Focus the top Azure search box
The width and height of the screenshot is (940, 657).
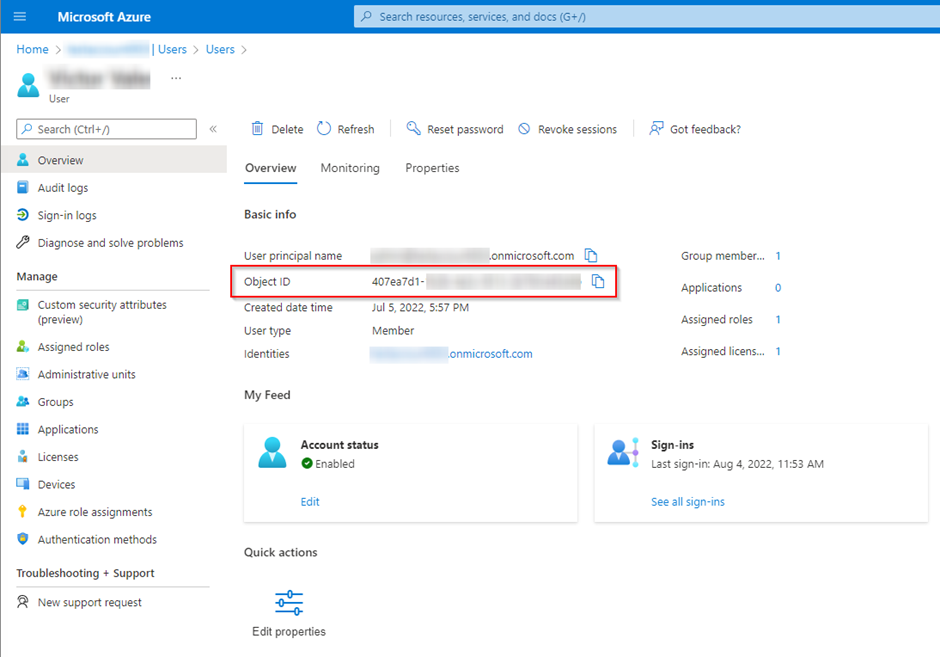click(647, 17)
